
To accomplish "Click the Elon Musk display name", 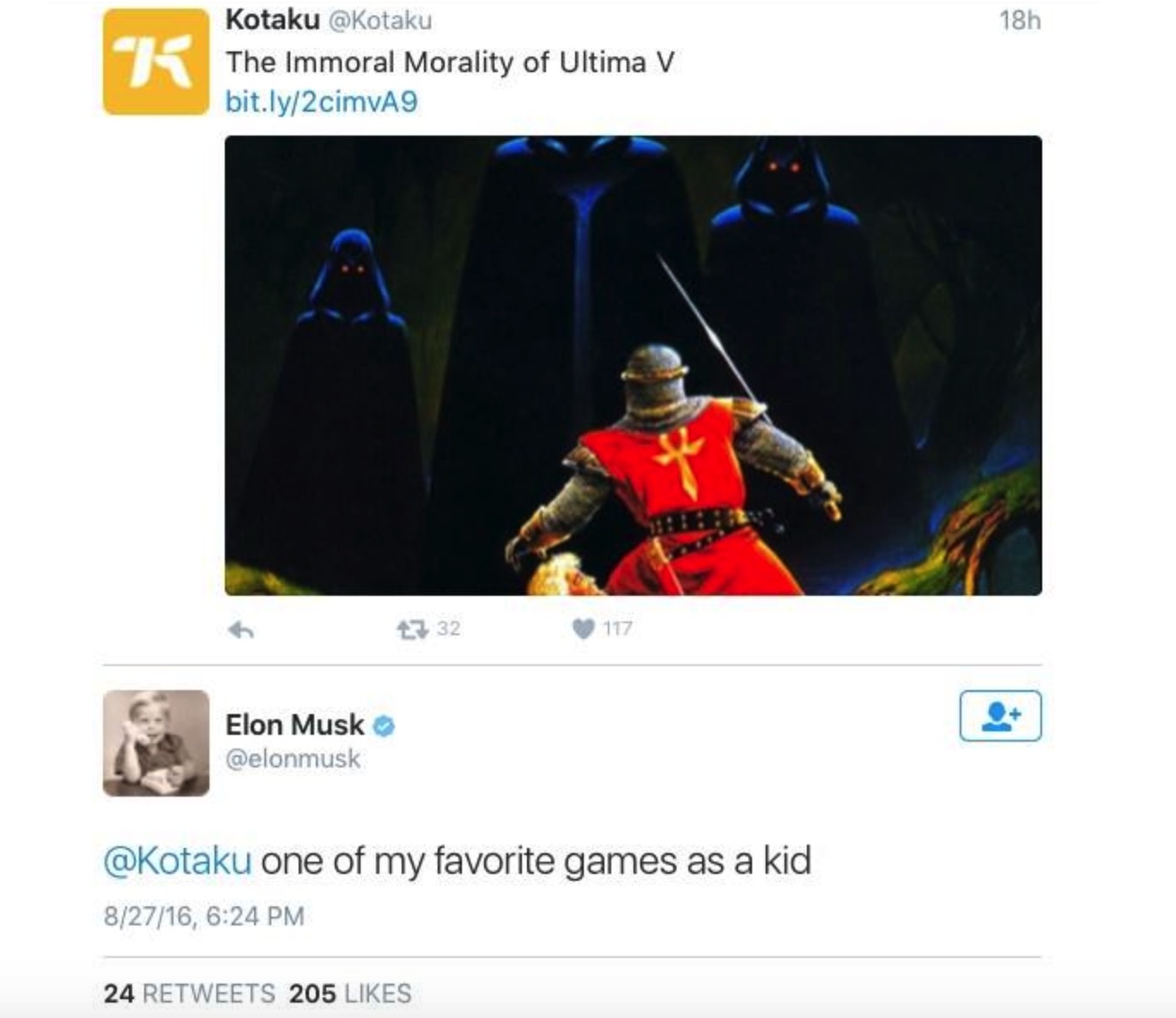I will (x=294, y=725).
